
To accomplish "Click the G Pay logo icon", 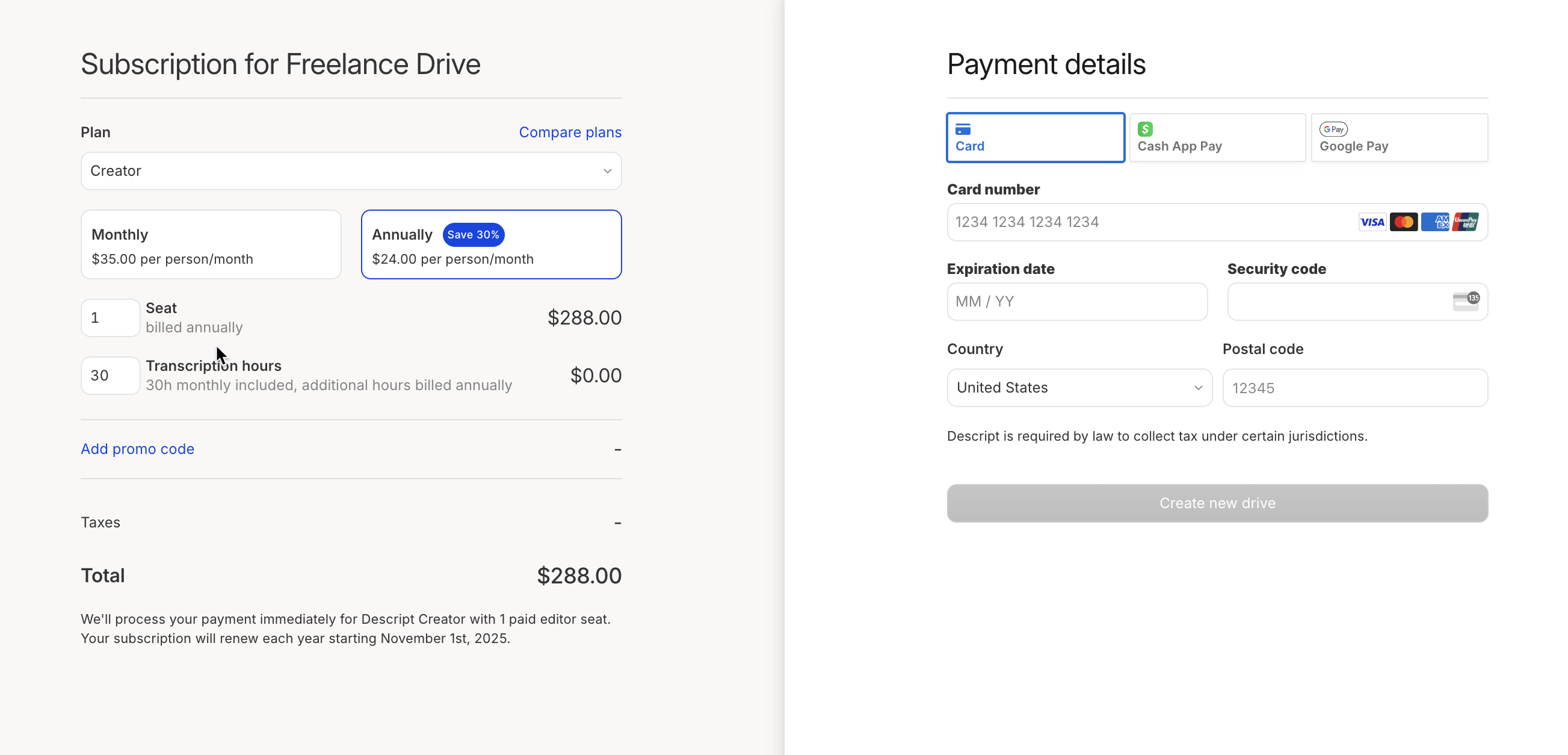I will pos(1333,129).
